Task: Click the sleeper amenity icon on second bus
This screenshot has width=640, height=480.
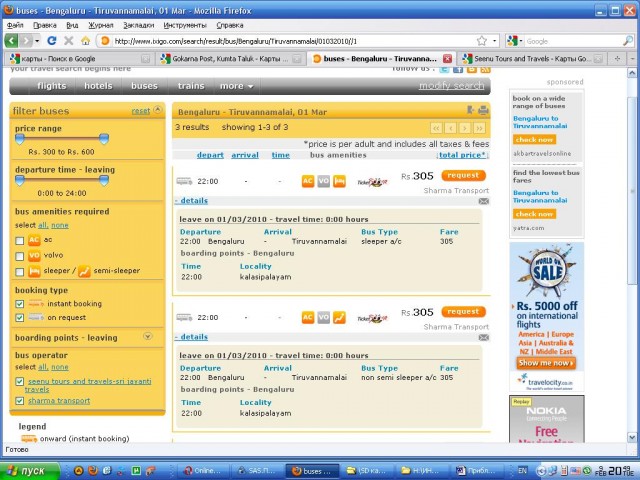Action: (339, 318)
